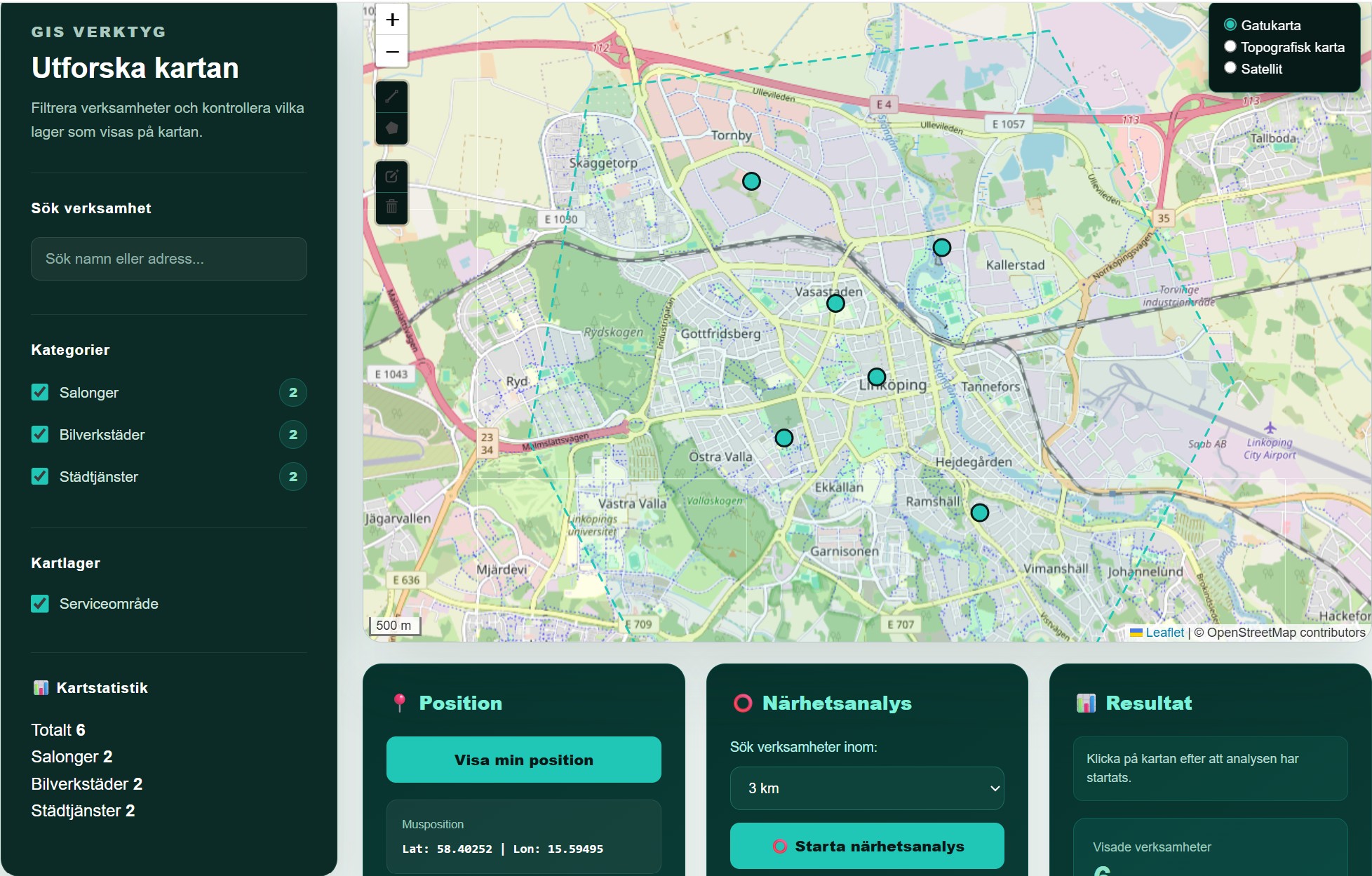Click the Lat/Lon mouse position readout
This screenshot has height=876, width=1372.
pyautogui.click(x=502, y=849)
